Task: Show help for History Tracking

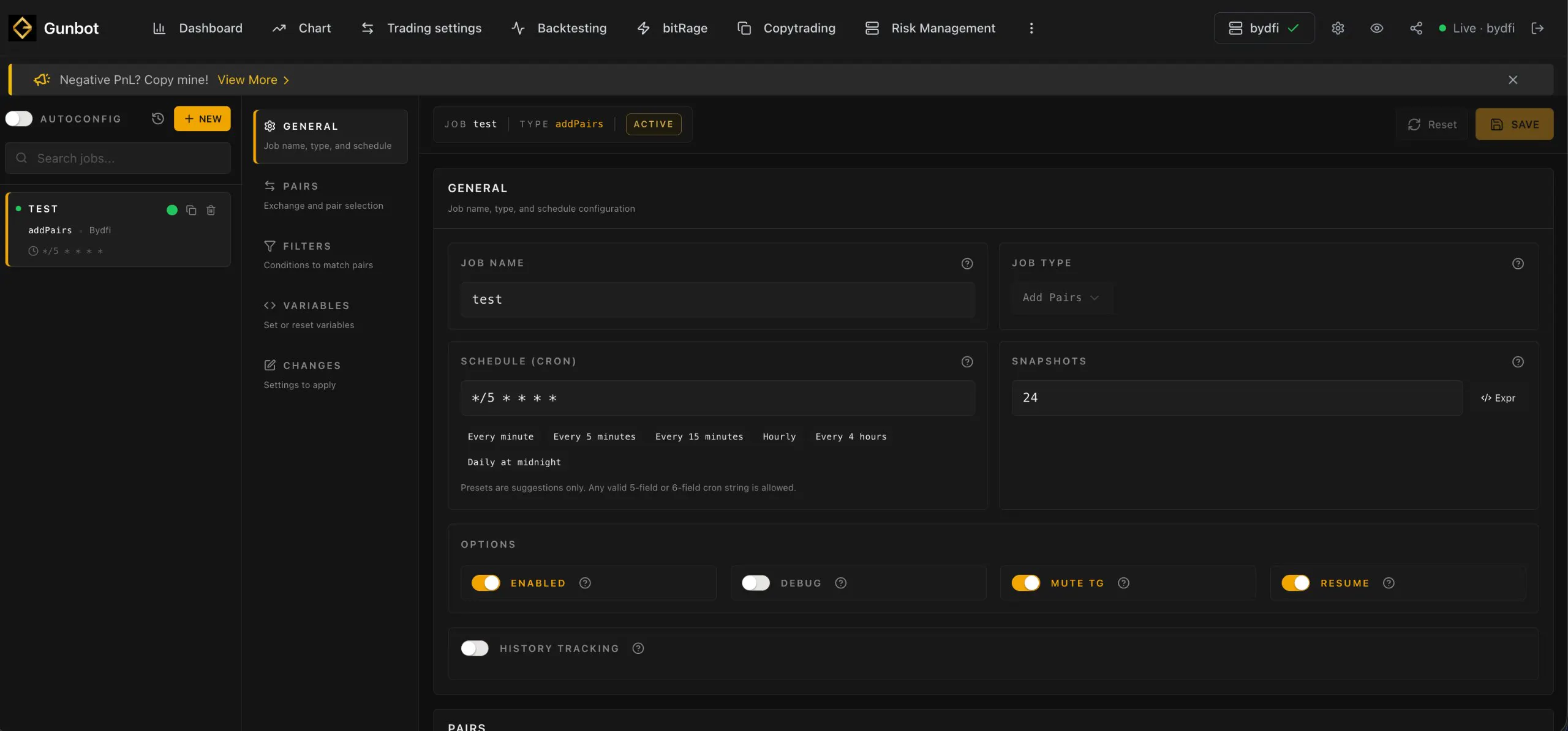Action: coord(638,648)
